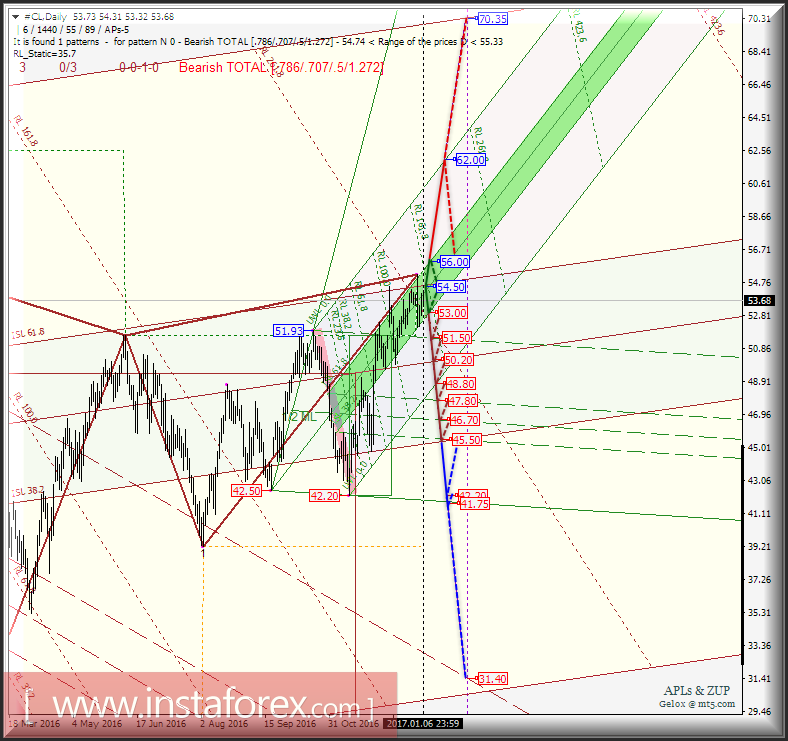Click the 53.00 red price label
Viewport: 788px width, 741px height.
[453, 313]
